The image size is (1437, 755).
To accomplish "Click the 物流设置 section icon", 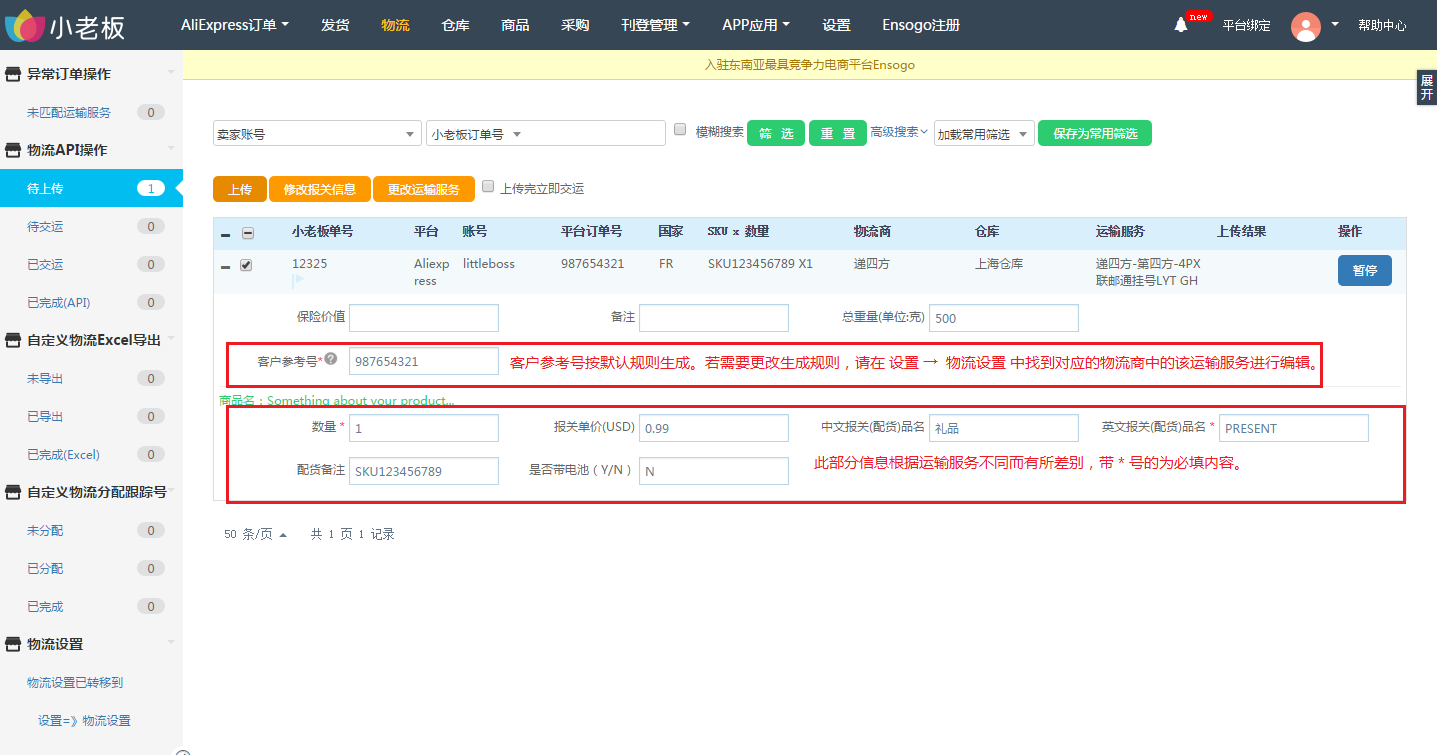I will coord(13,644).
